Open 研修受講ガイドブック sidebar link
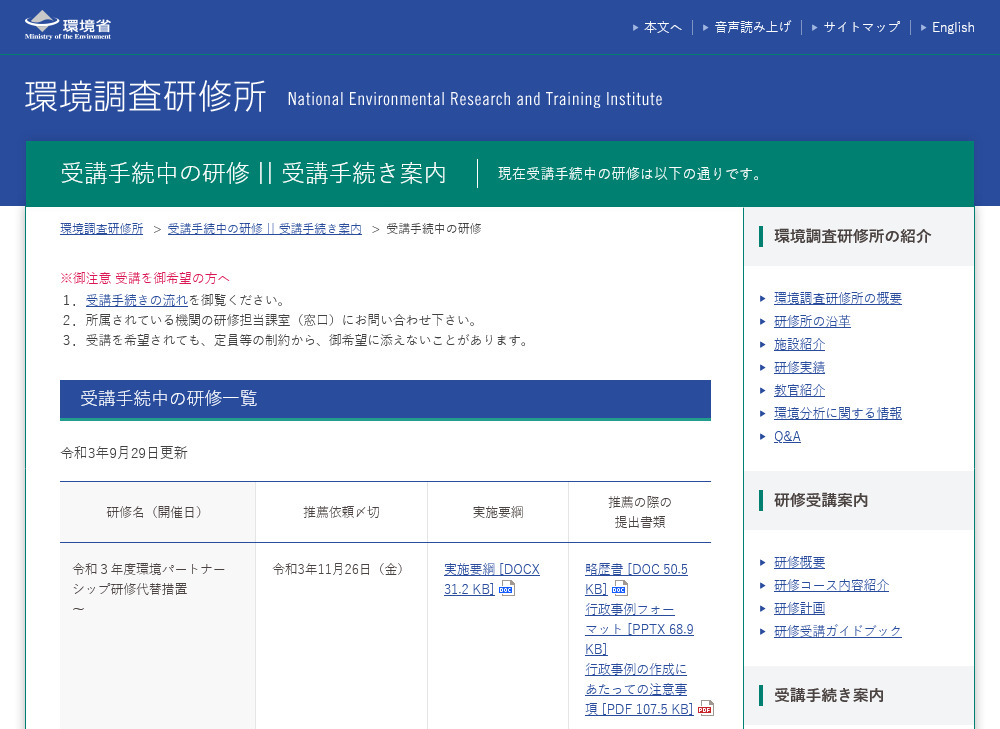 (837, 631)
